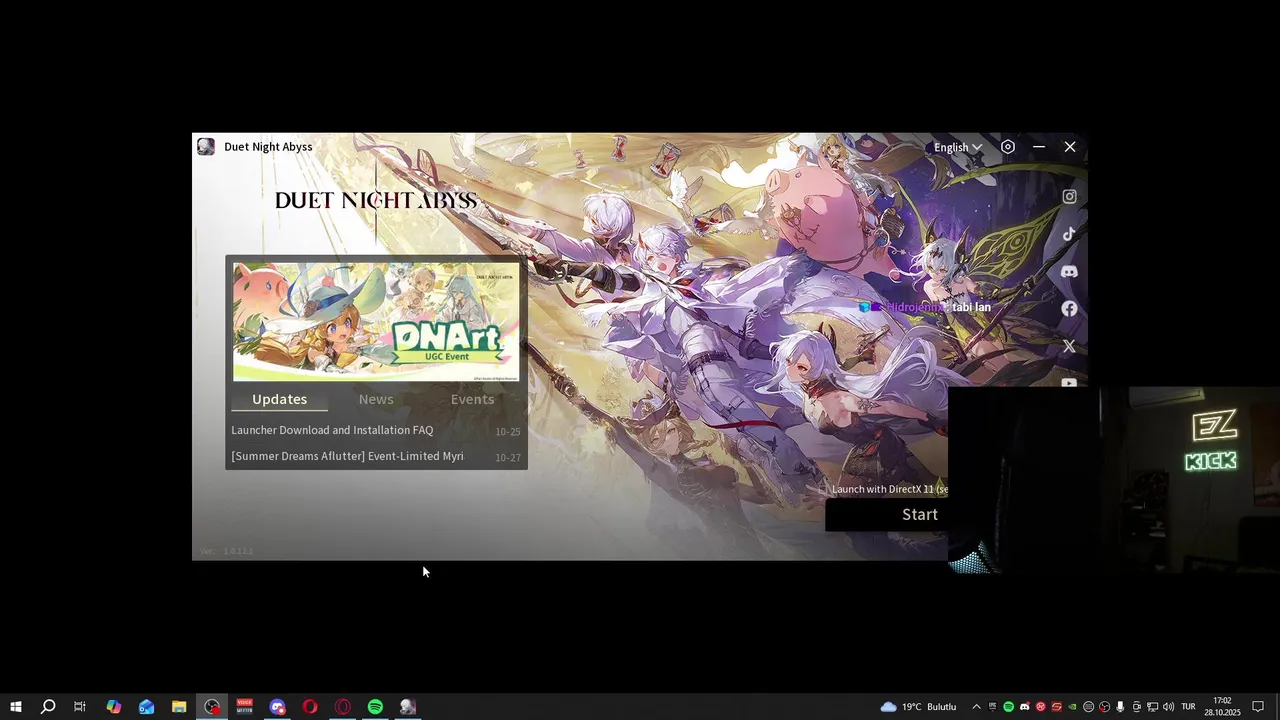Viewport: 1280px width, 720px height.
Task: Click the DNArt UGC Event banner
Action: 376,322
